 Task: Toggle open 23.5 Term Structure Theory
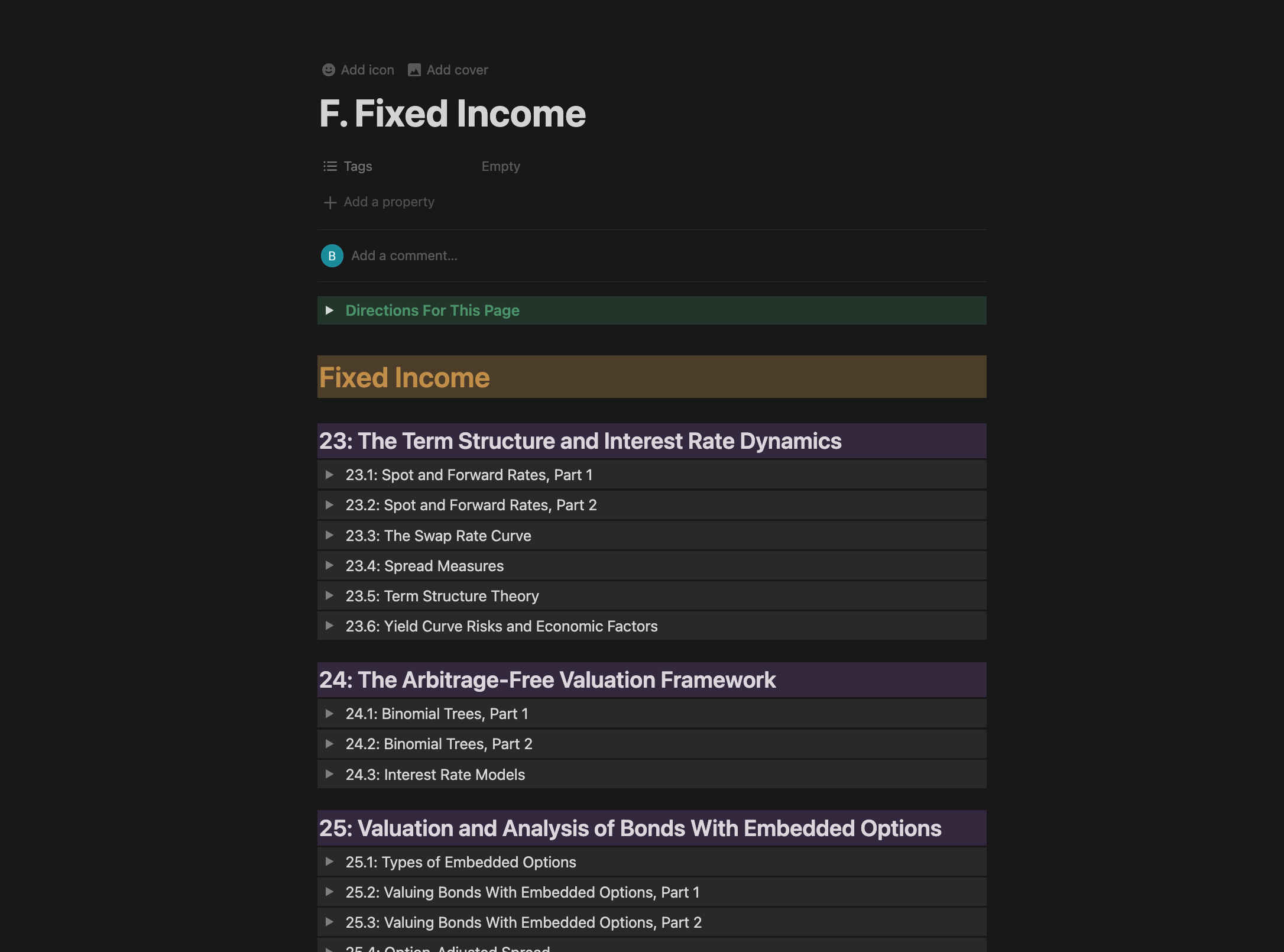(x=330, y=596)
